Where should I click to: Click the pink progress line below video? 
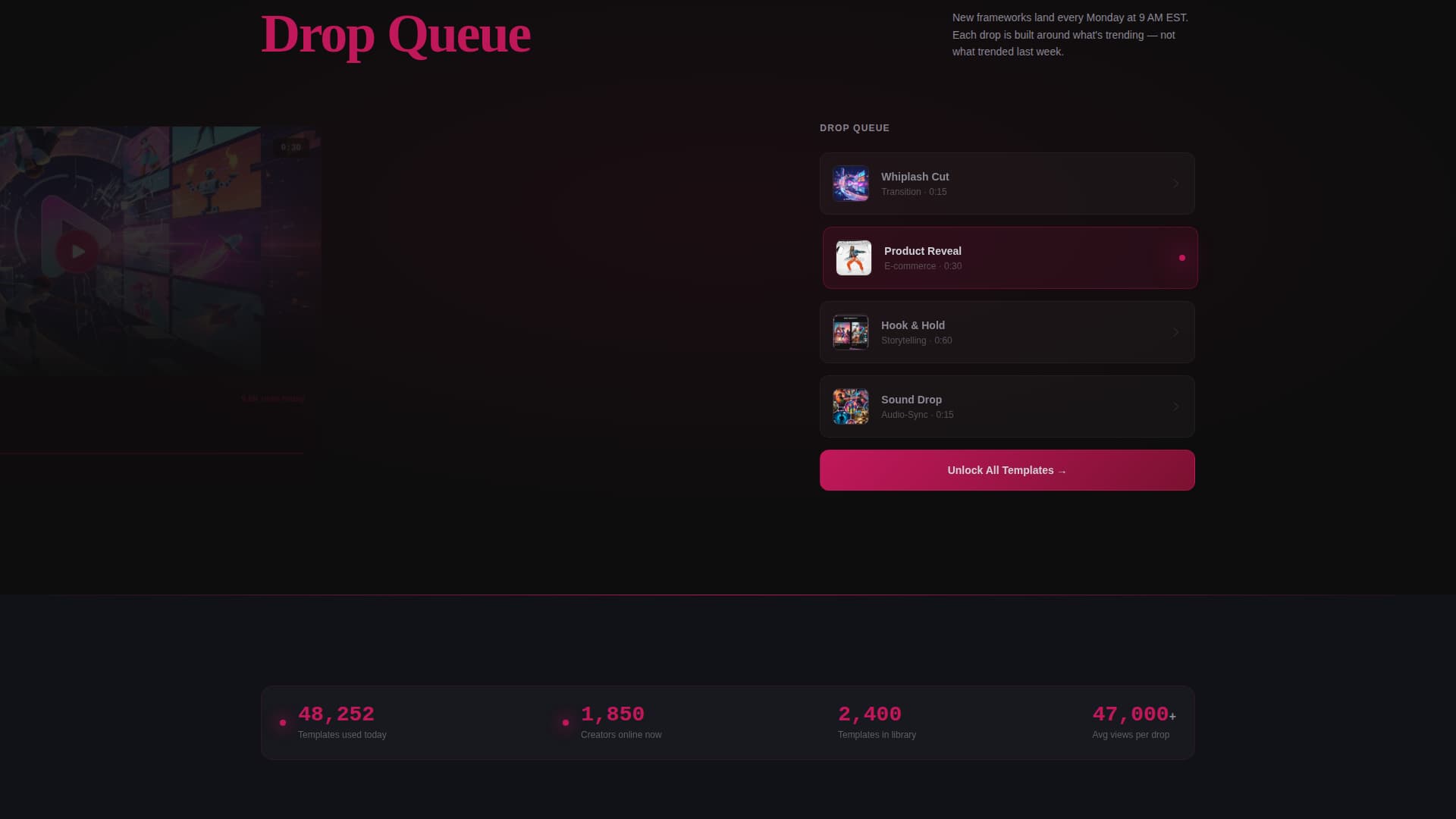point(152,453)
